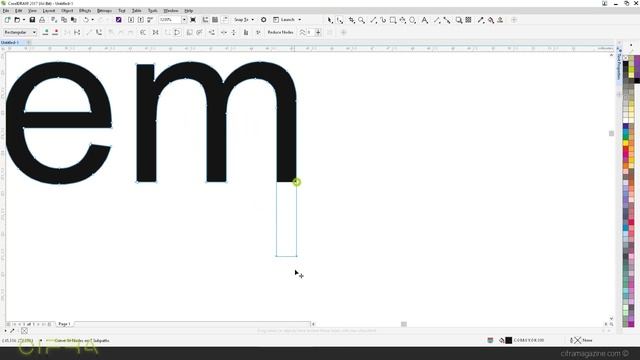The image size is (640, 360).
Task: Click the New document icon
Action: tap(7, 20)
